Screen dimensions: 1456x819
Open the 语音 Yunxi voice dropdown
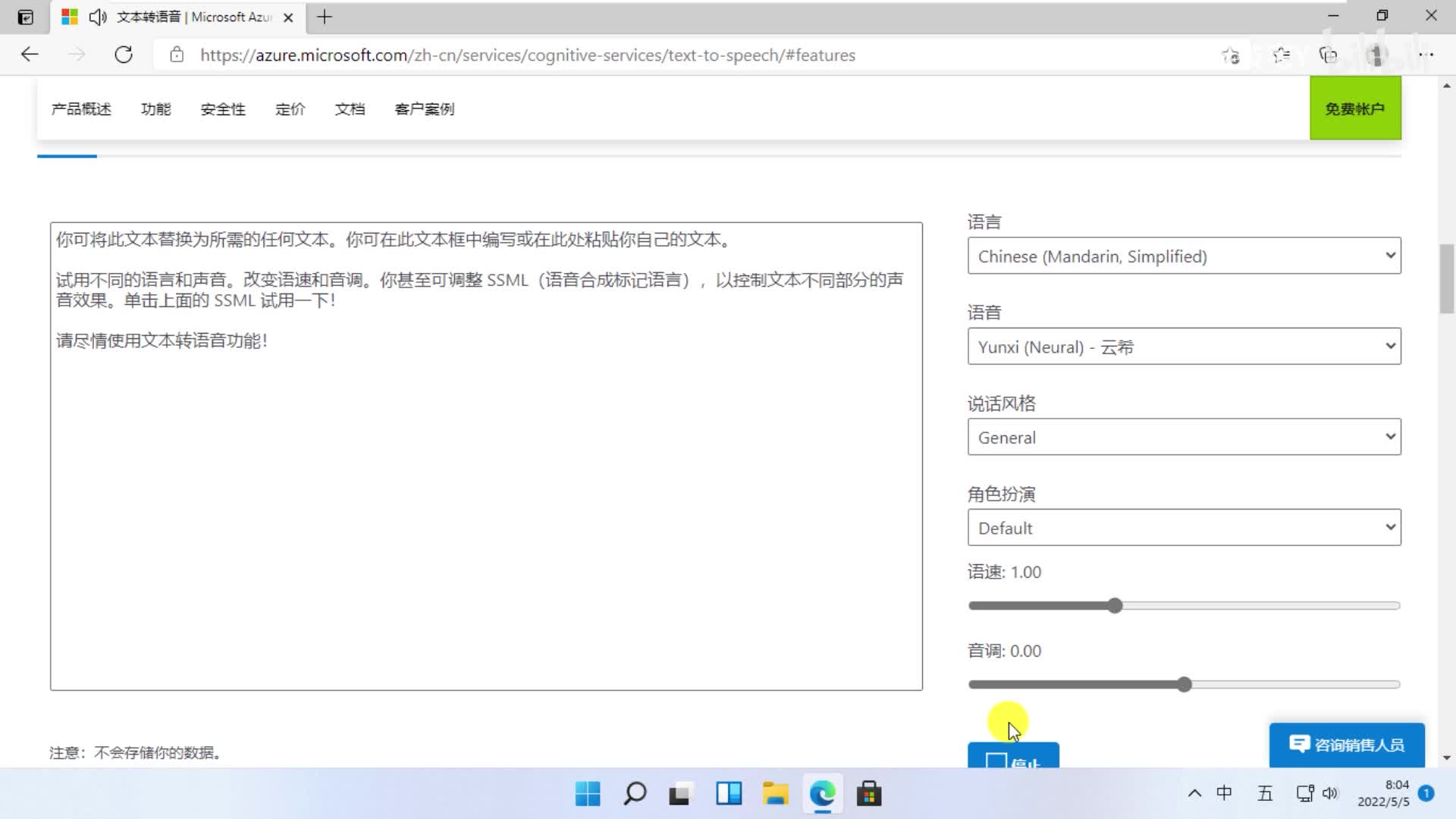click(1184, 347)
